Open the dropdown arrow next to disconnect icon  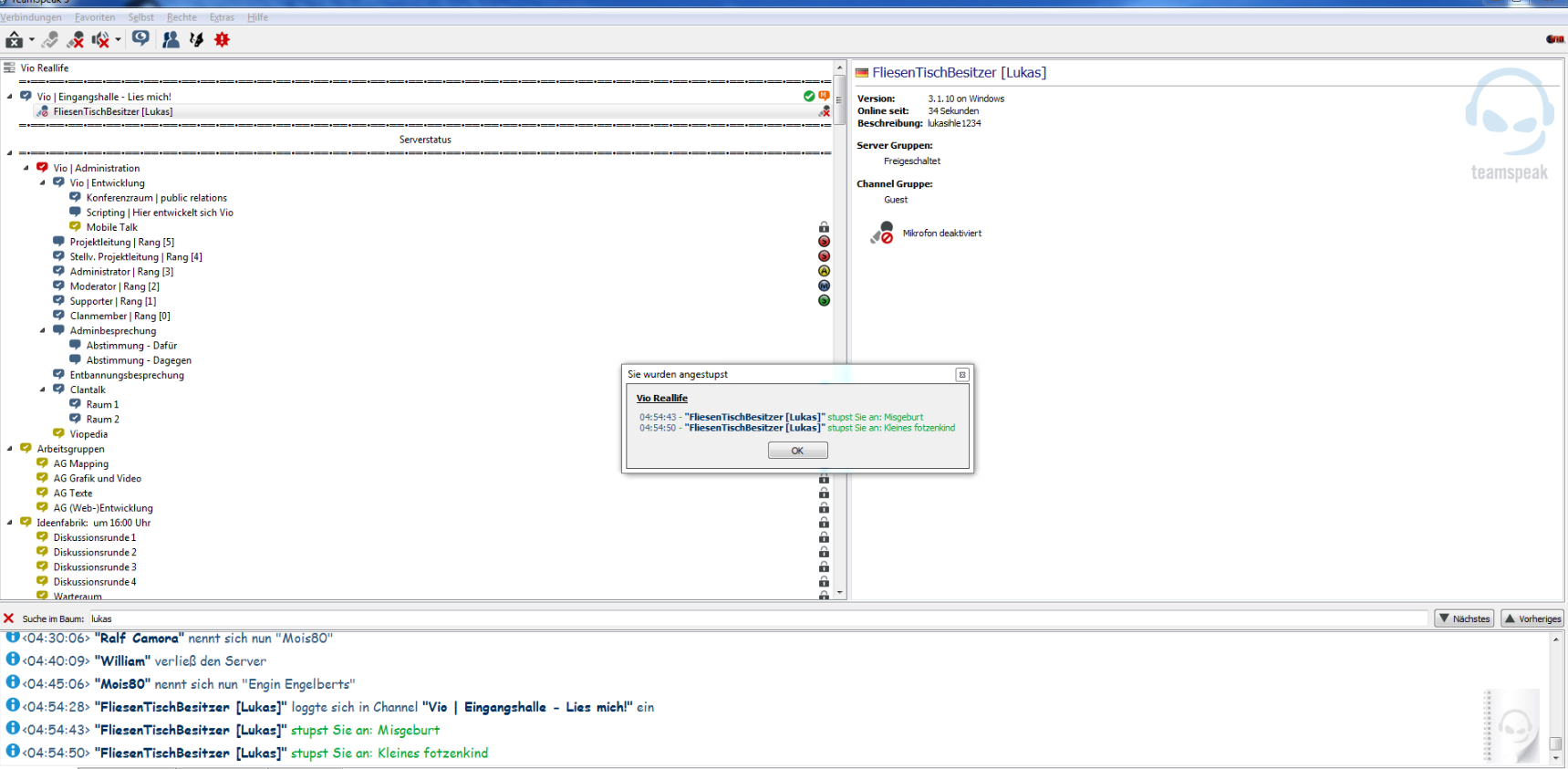coord(32,39)
